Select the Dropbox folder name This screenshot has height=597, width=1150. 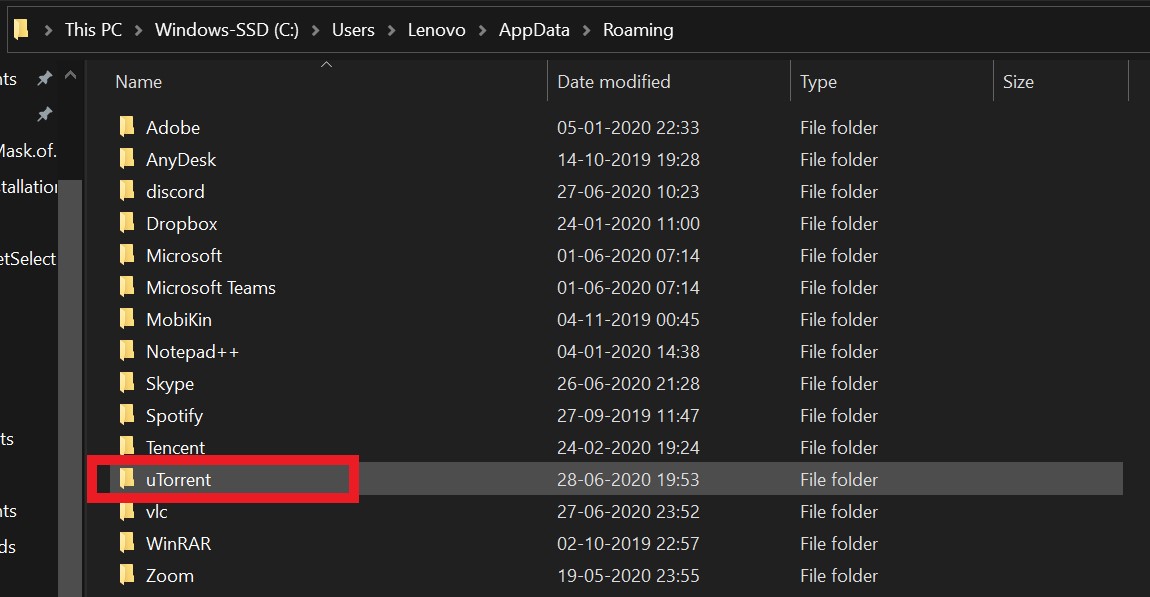pyautogui.click(x=181, y=224)
